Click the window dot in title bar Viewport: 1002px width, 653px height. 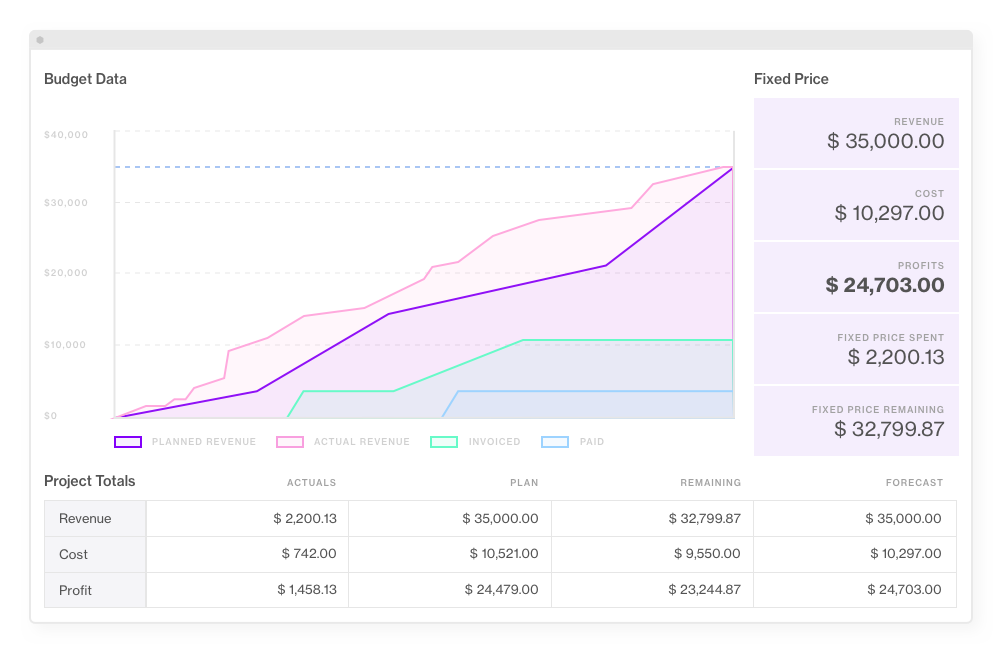[40, 40]
